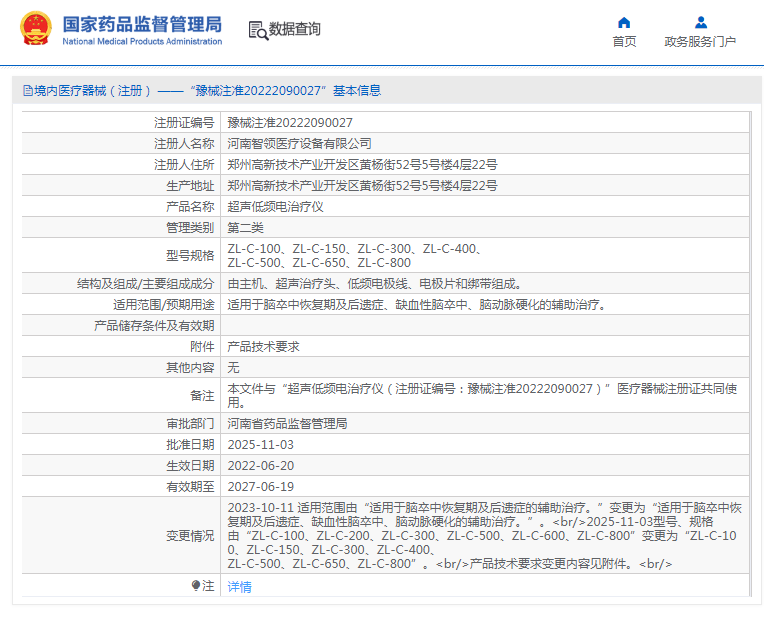This screenshot has height=618, width=764.
Task: Click the 数据查询 magnifier document icon
Action: point(258,30)
